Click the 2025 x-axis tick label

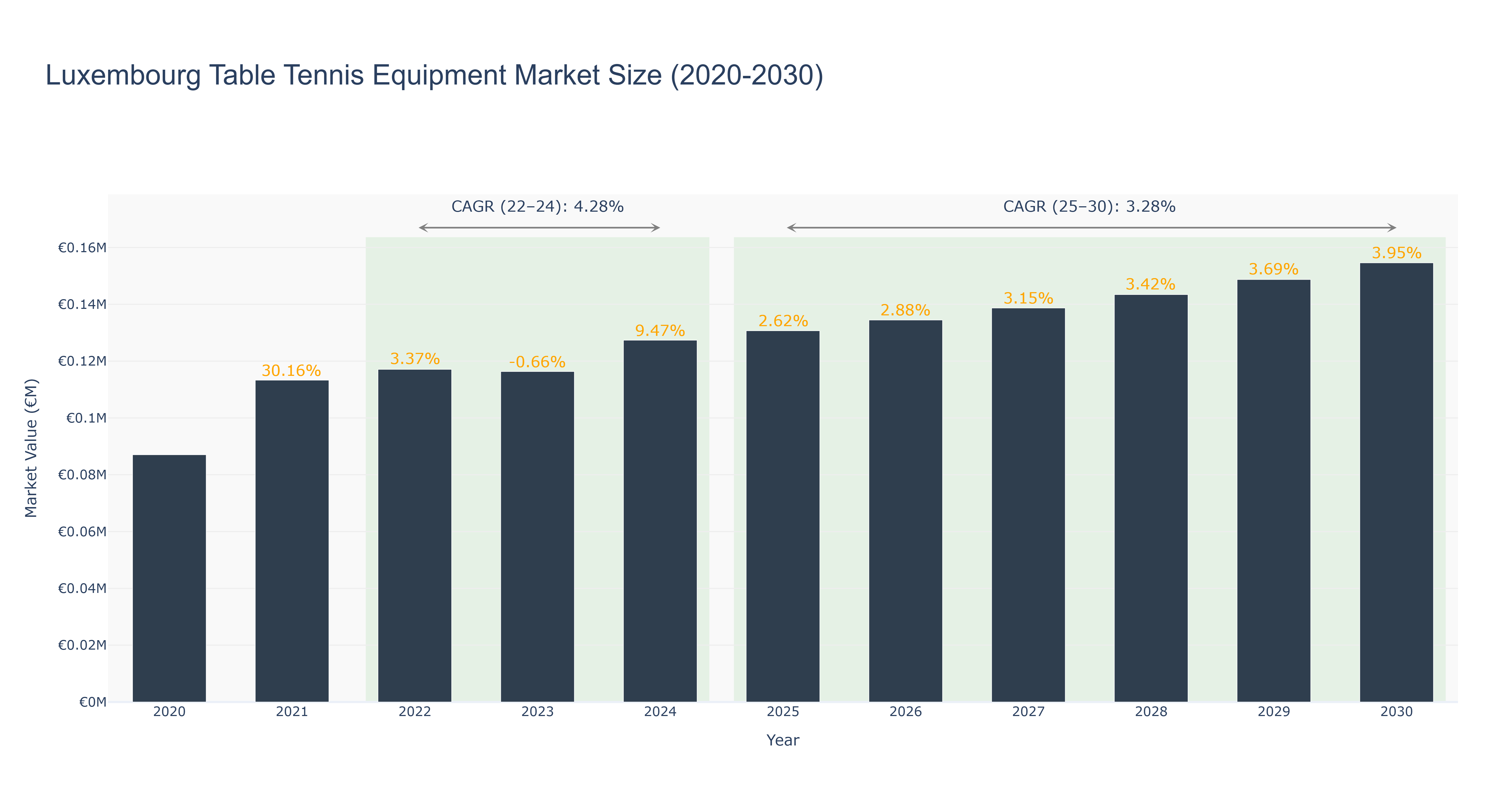(782, 712)
